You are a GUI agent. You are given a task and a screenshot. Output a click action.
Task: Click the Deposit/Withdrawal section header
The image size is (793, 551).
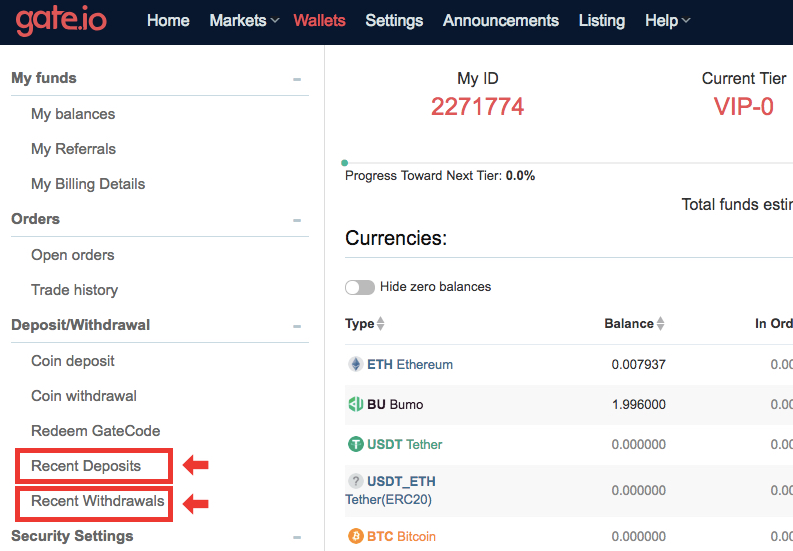80,325
